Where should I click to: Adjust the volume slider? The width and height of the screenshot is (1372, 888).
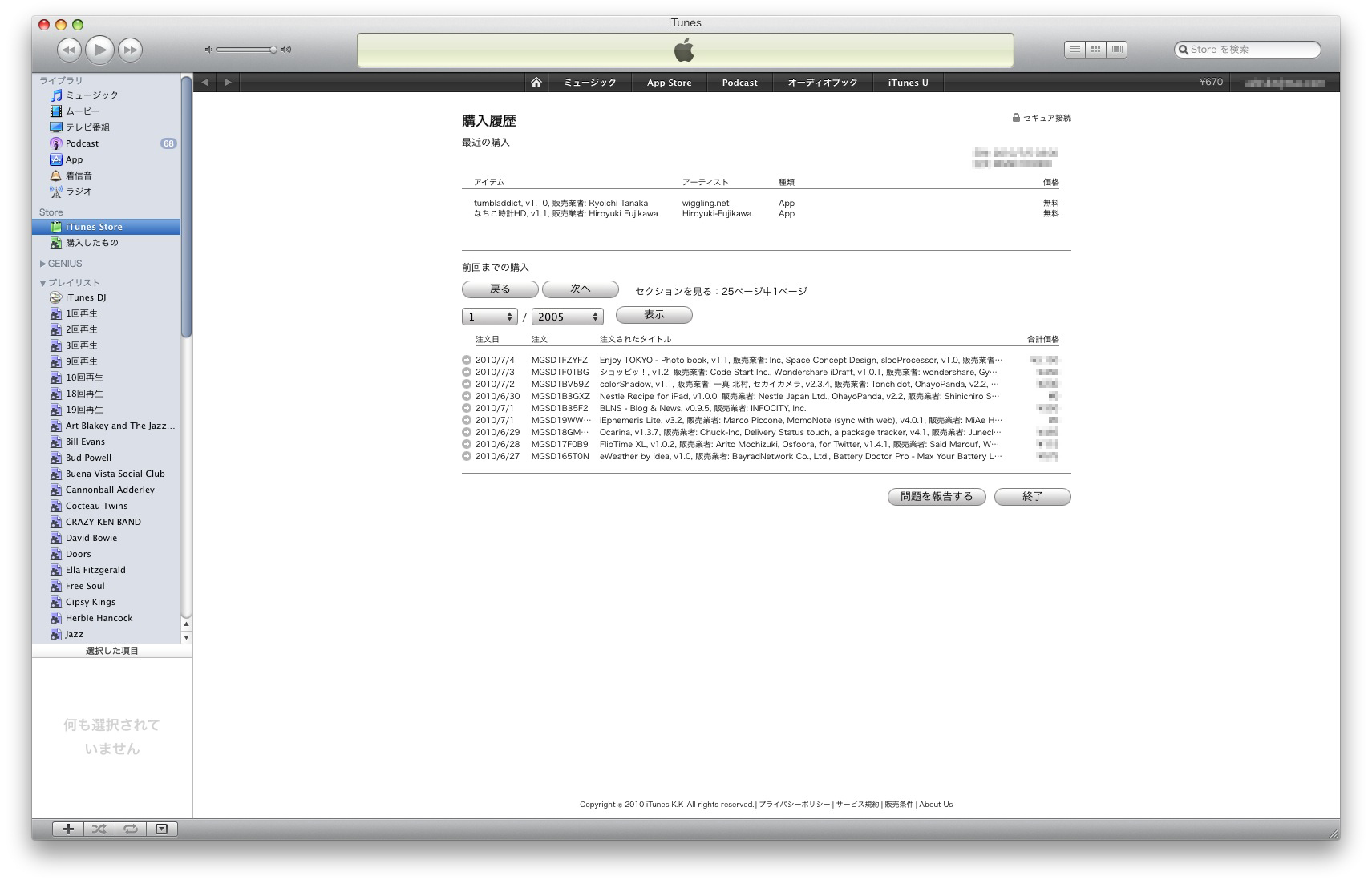247,50
